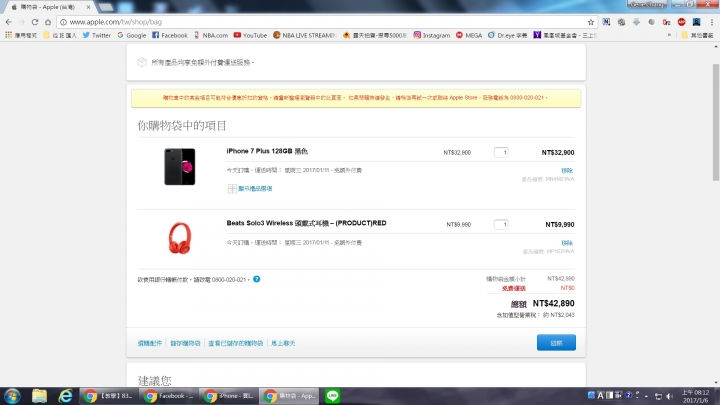Viewport: 720px width, 405px height.
Task: Switch to the iPhone Chrome taskbar window
Action: click(x=229, y=396)
